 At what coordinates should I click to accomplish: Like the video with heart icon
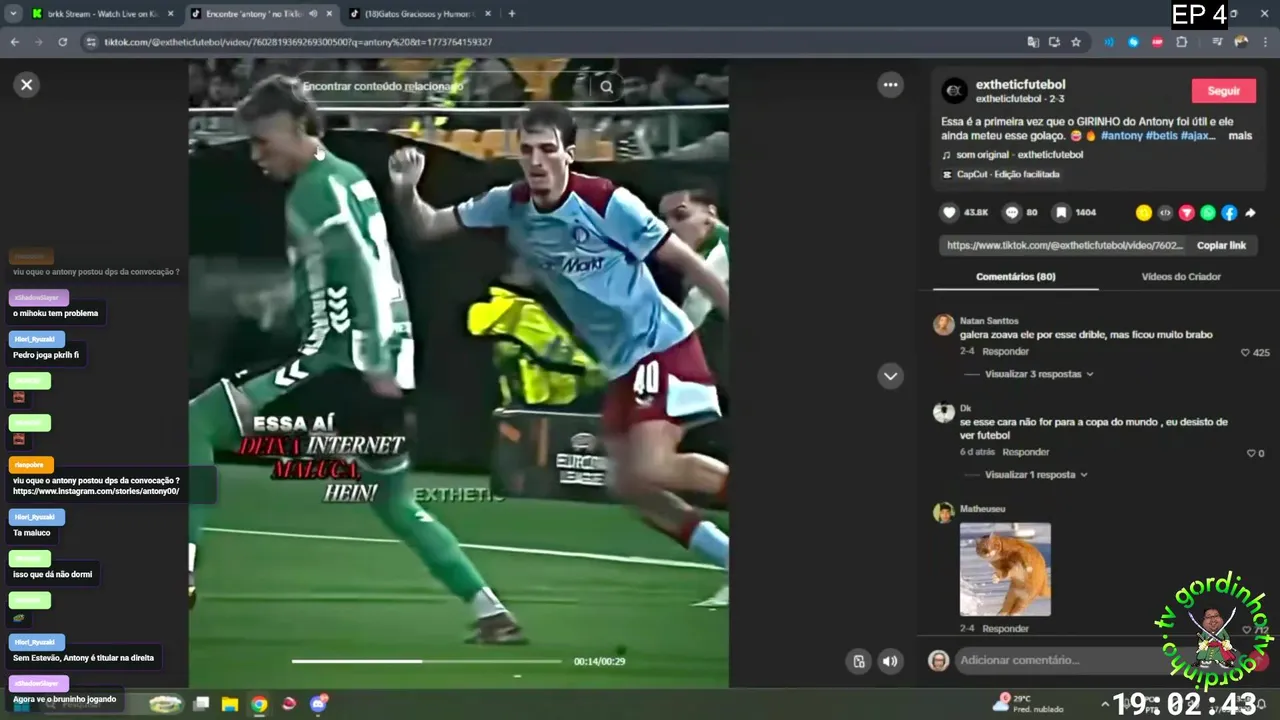pyautogui.click(x=949, y=212)
